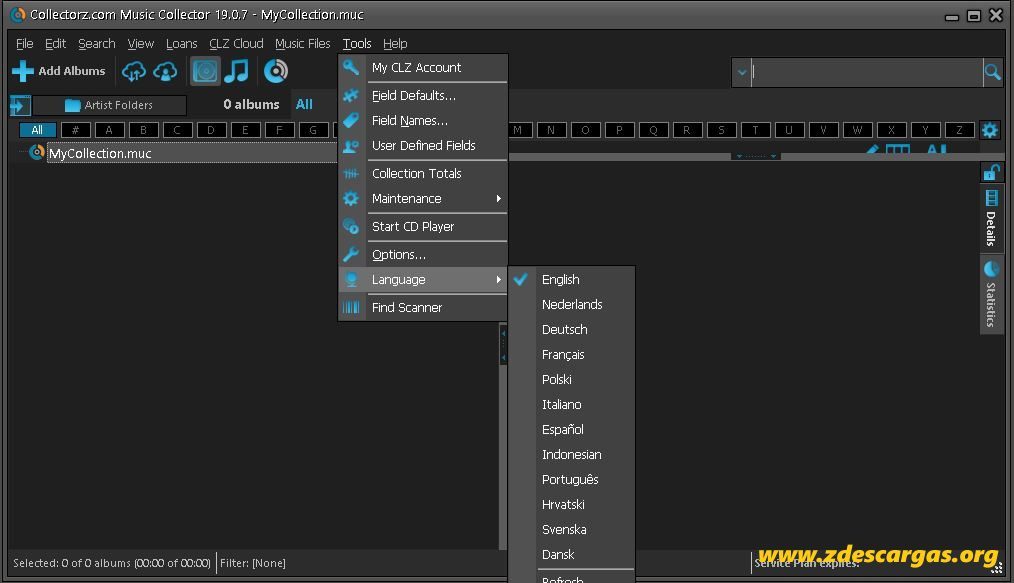Viewport: 1014px width, 583px height.
Task: Select Deutsch language
Action: click(x=572, y=330)
